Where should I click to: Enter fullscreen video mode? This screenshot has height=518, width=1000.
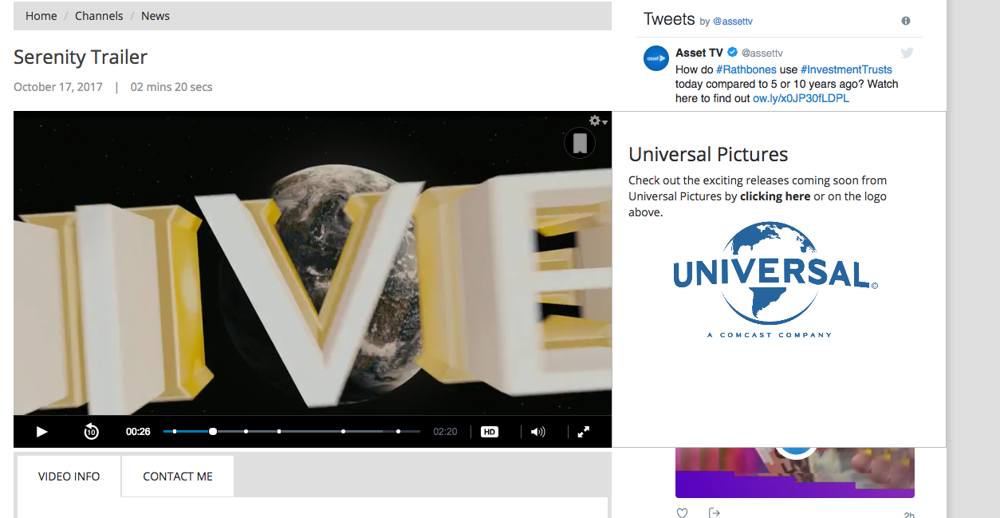584,432
